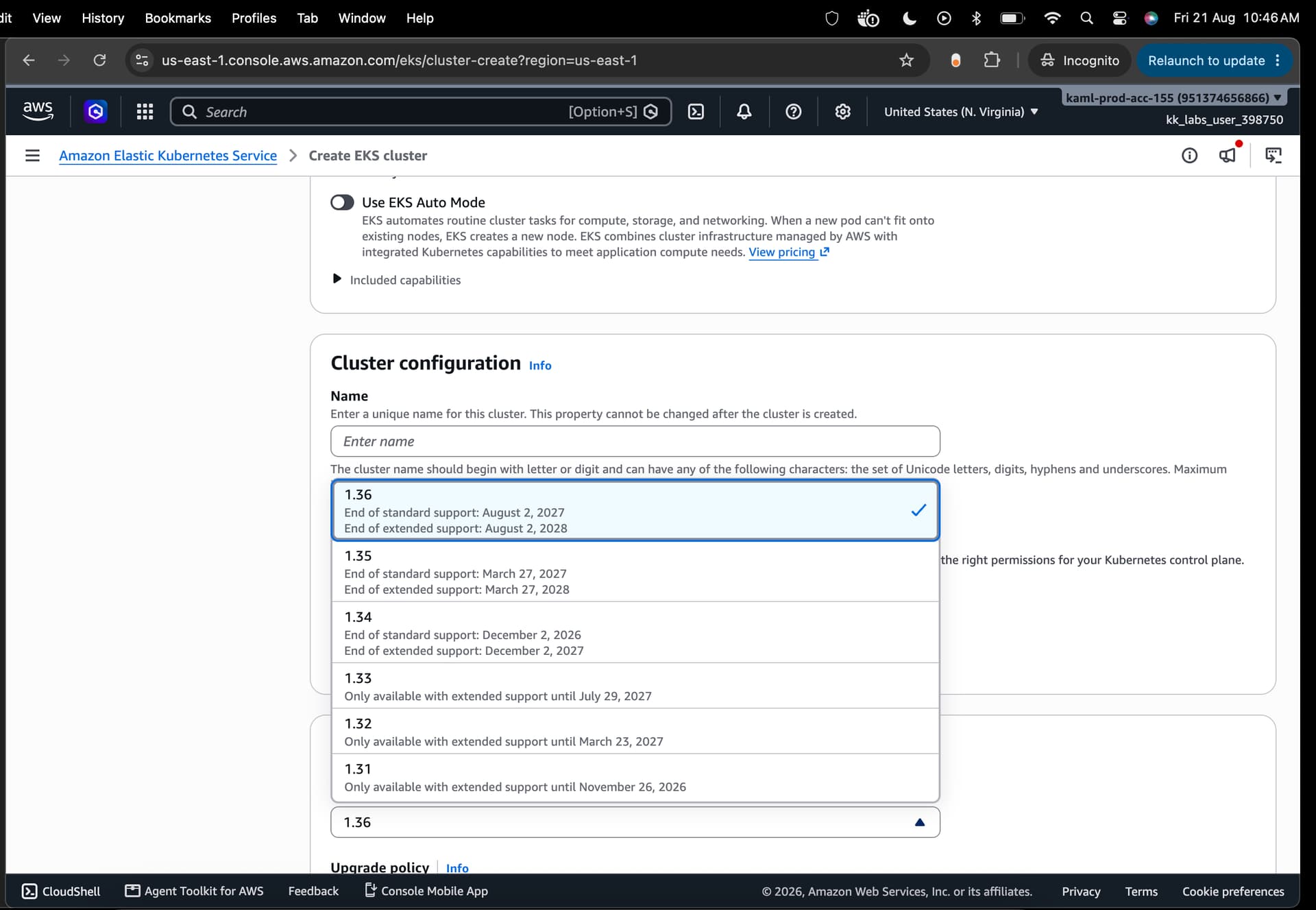1316x910 pixels.
Task: Open the United States (N. Virginia) region selector
Action: 961,112
